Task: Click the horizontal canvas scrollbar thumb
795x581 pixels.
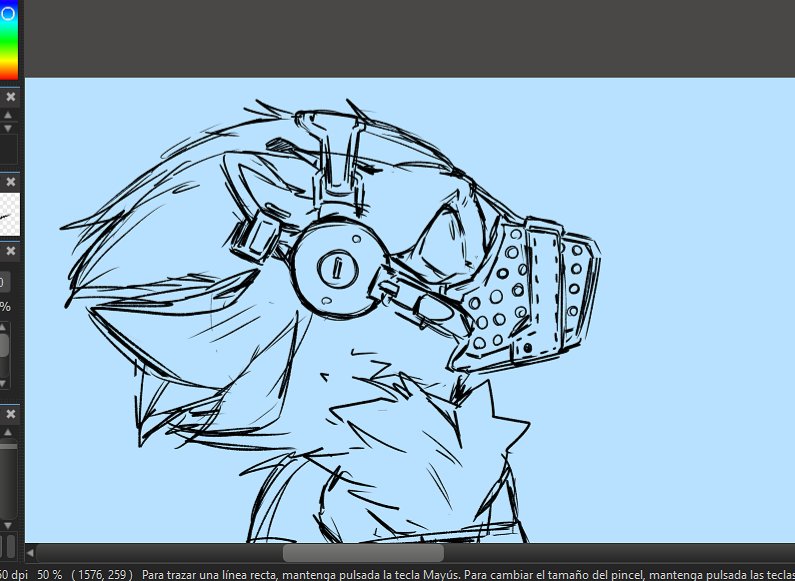Action: pos(363,553)
